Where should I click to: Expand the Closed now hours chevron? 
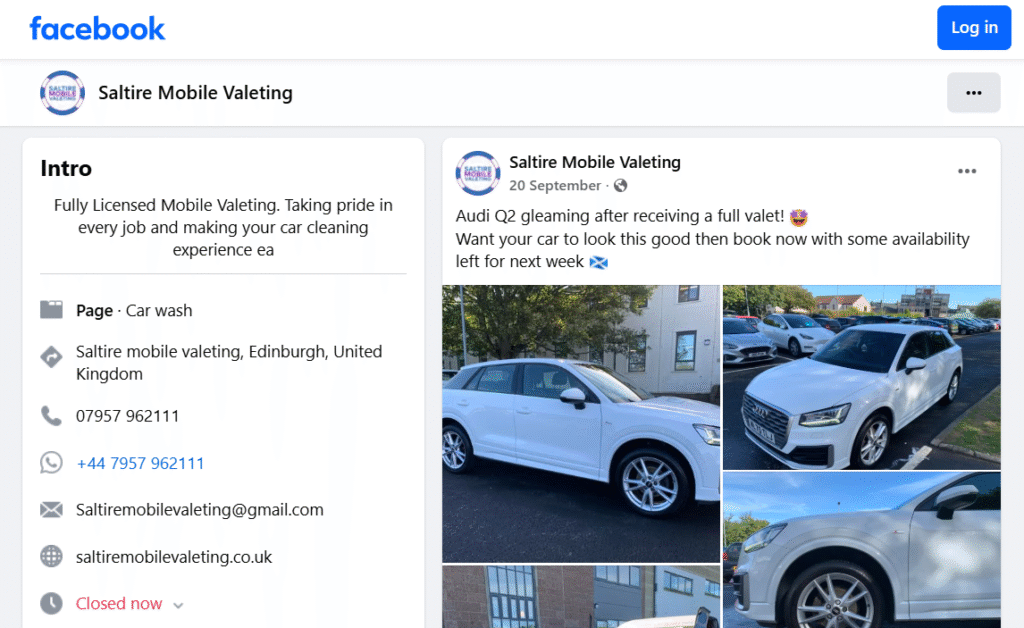(178, 605)
